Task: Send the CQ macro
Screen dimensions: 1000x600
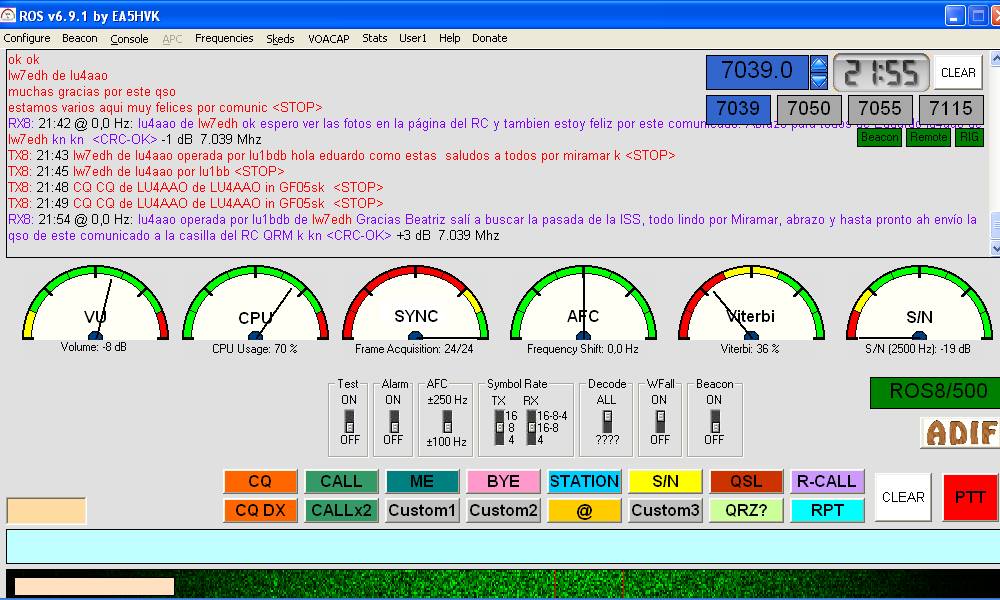Action: pos(260,481)
